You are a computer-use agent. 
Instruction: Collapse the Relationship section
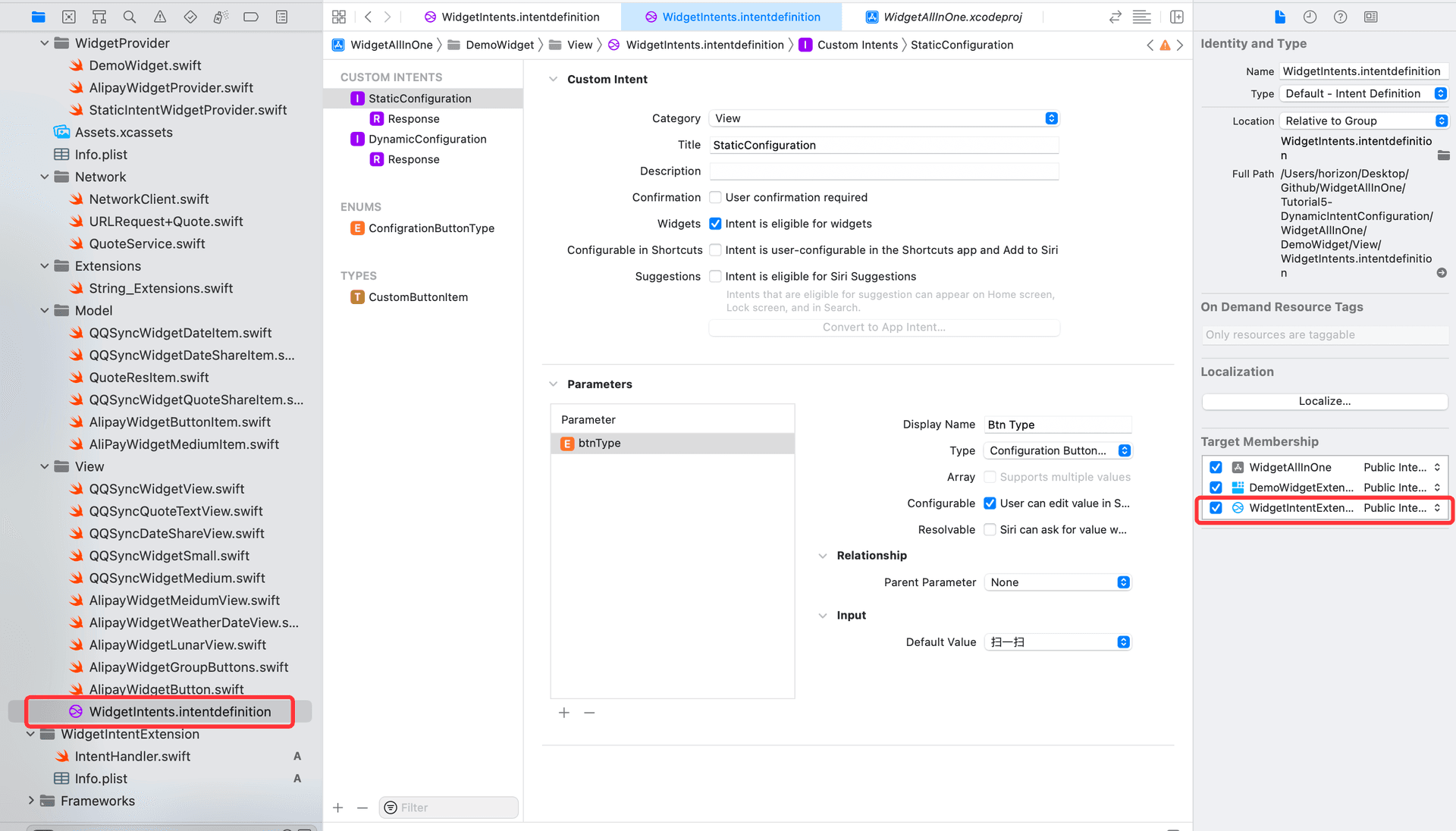823,556
